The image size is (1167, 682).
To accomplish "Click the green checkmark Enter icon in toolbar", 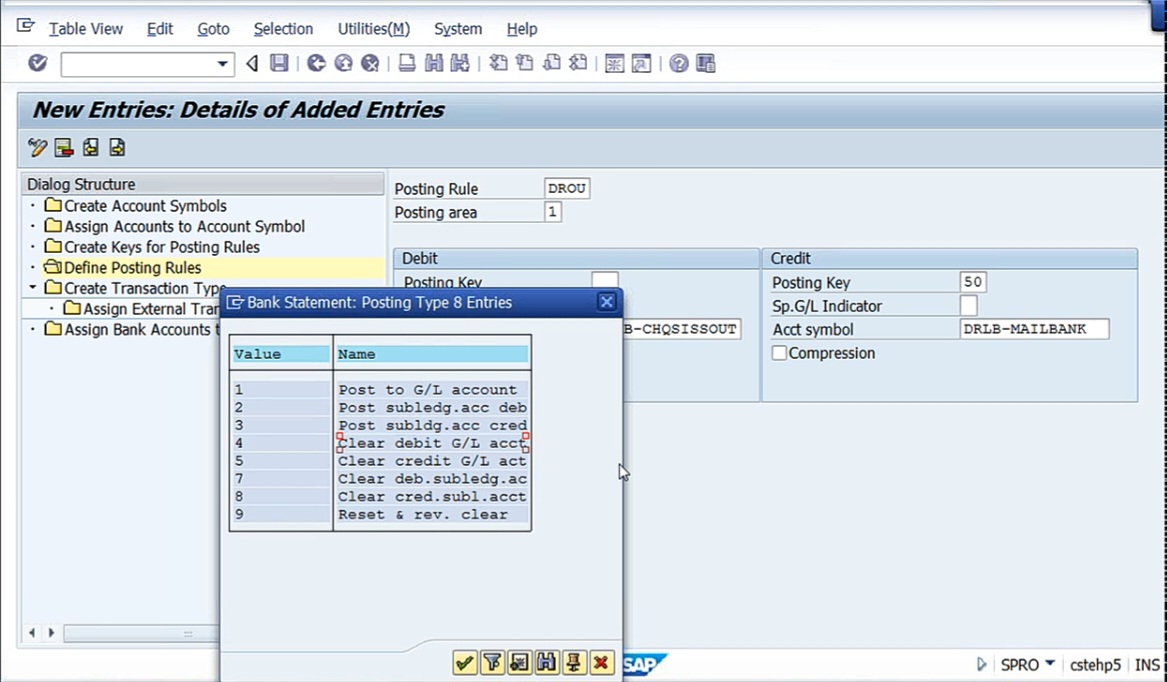I will coord(38,63).
